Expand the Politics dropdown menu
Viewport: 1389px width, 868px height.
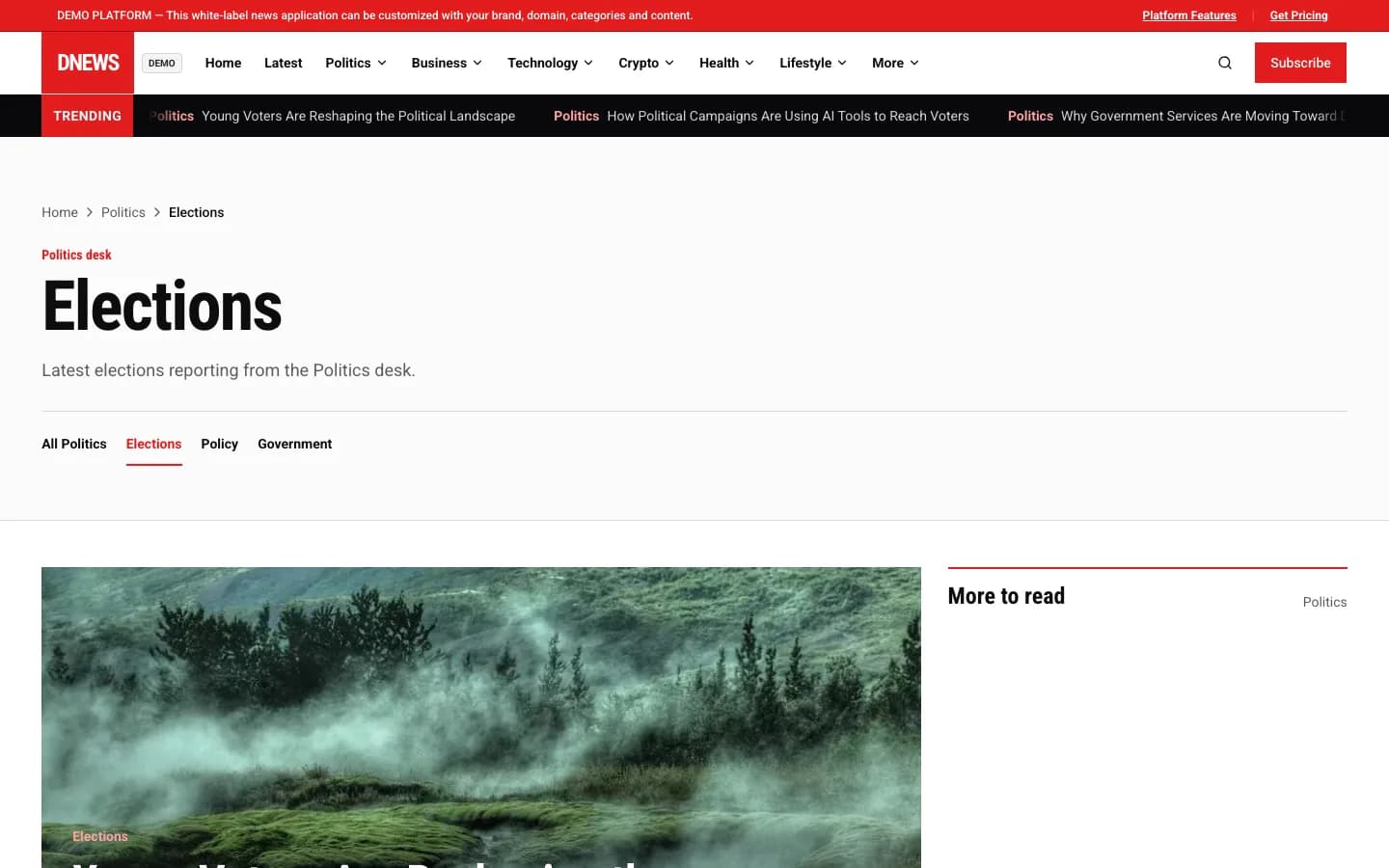356,63
